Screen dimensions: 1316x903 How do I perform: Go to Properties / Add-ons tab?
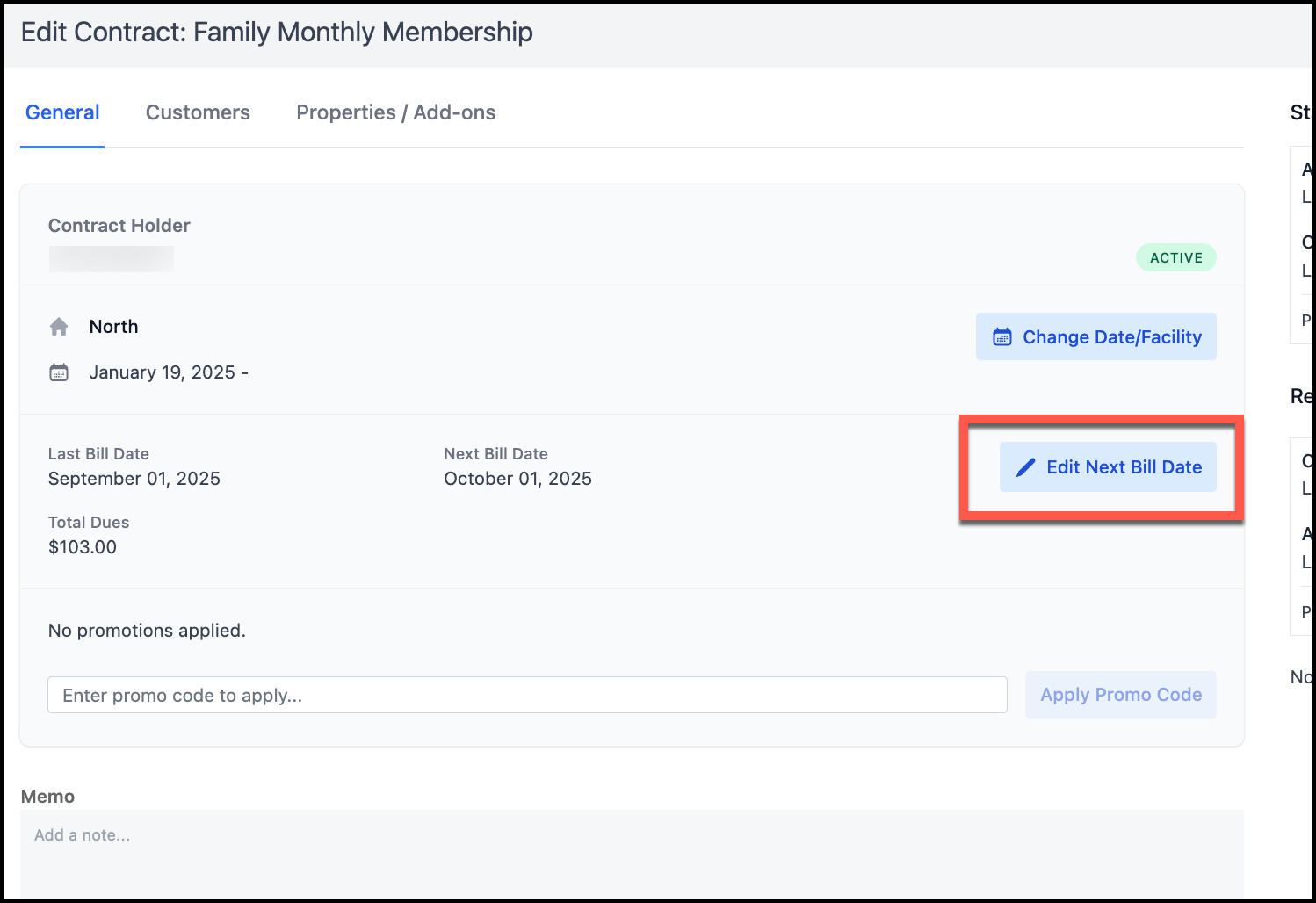395,112
